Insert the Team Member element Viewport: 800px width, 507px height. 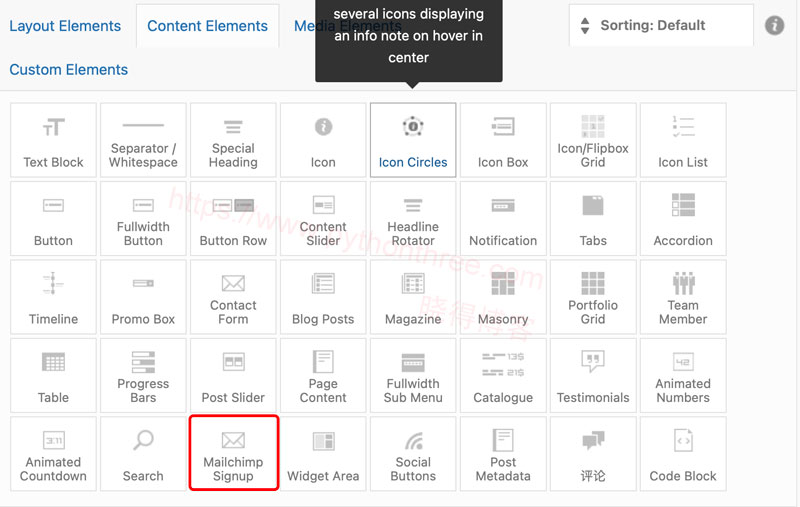(x=683, y=297)
